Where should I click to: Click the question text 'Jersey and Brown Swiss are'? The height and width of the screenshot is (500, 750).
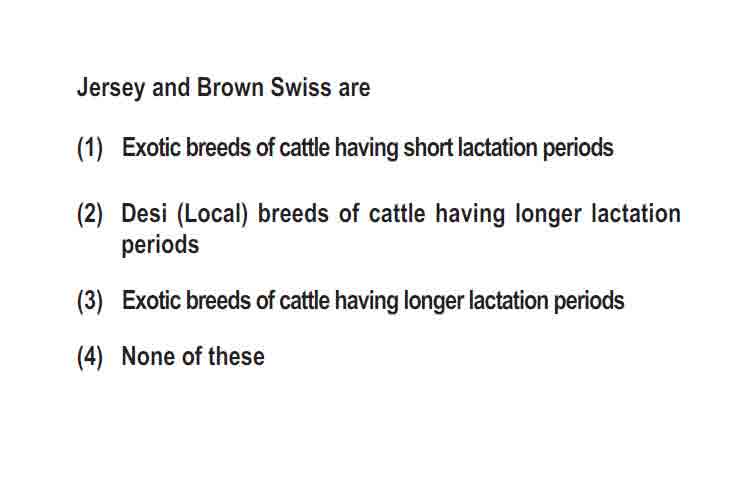(x=223, y=88)
